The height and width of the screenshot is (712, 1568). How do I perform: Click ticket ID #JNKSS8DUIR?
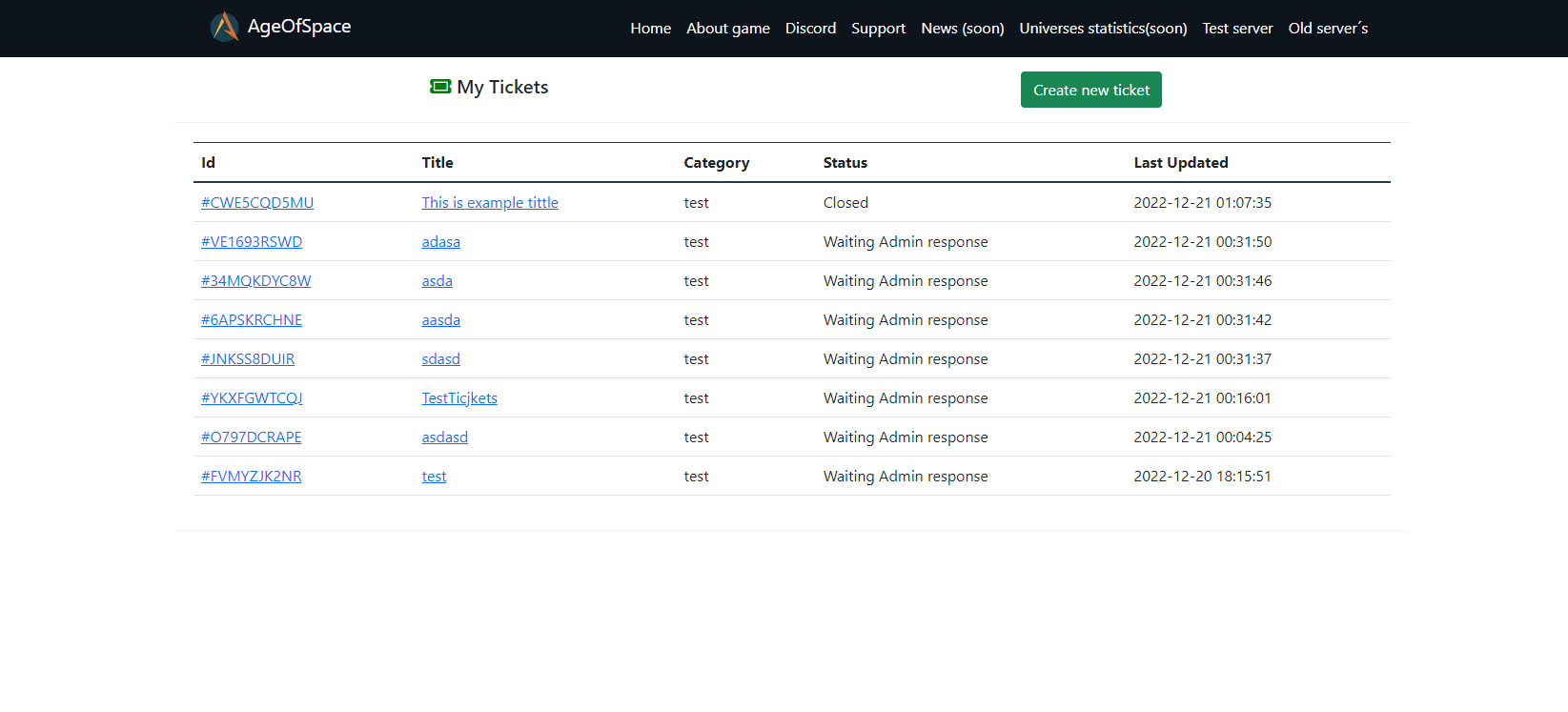pyautogui.click(x=248, y=359)
